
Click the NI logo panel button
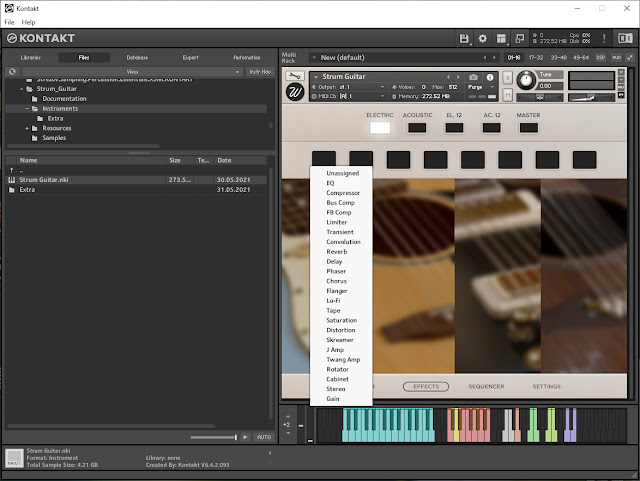(625, 38)
